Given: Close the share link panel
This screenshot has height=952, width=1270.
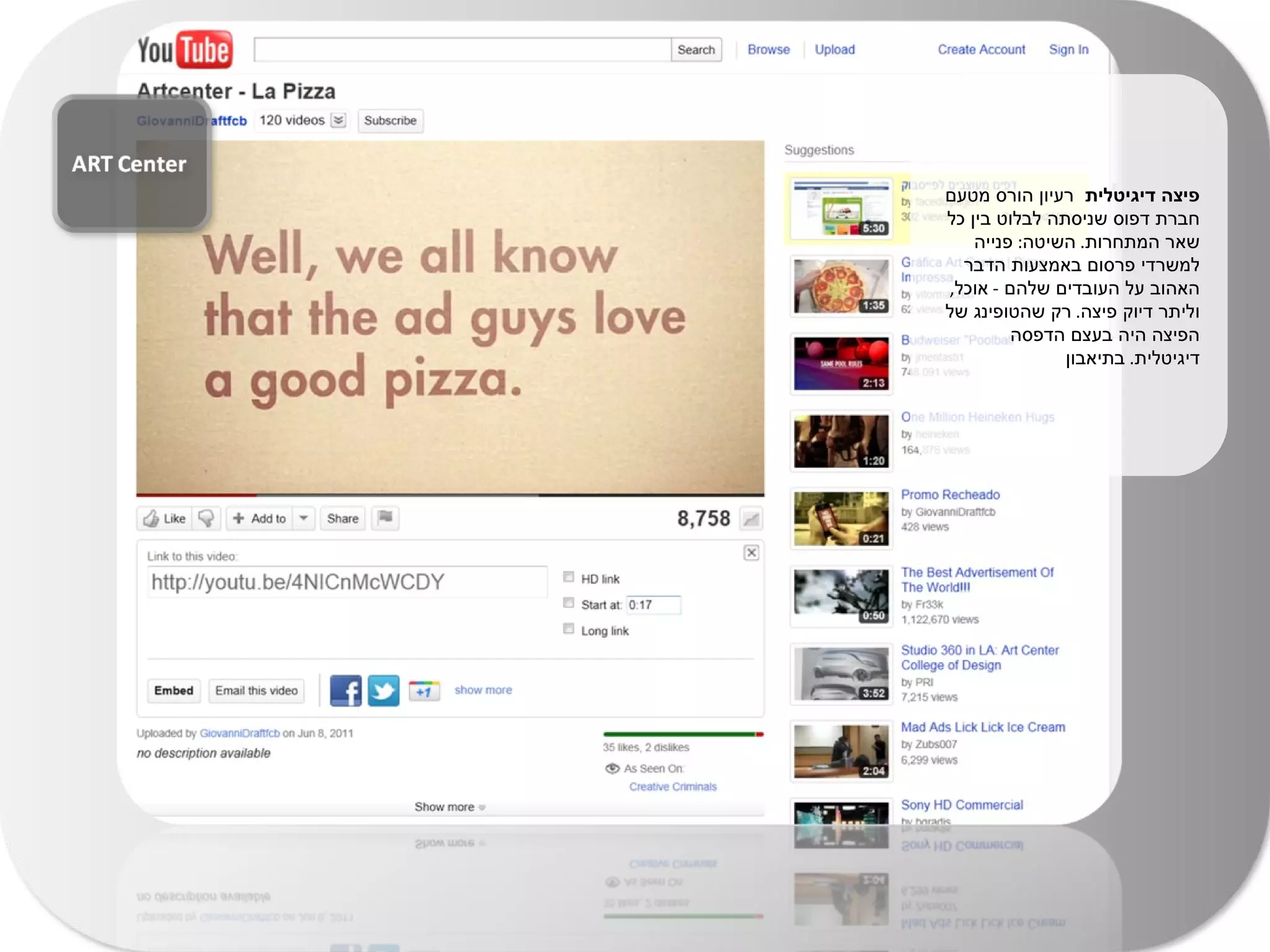Looking at the screenshot, I should coord(751,553).
